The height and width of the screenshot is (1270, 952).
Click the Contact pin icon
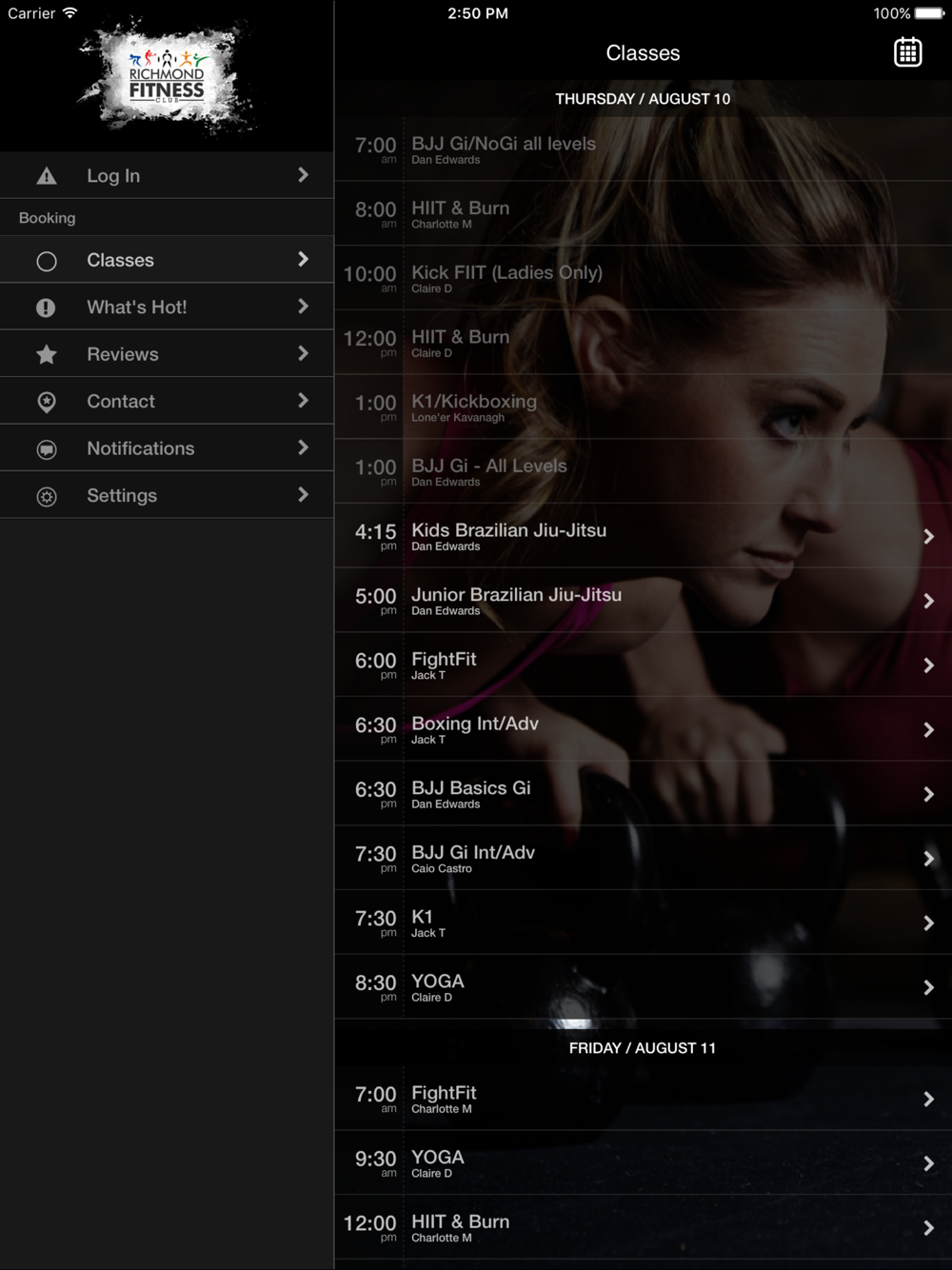pos(47,402)
